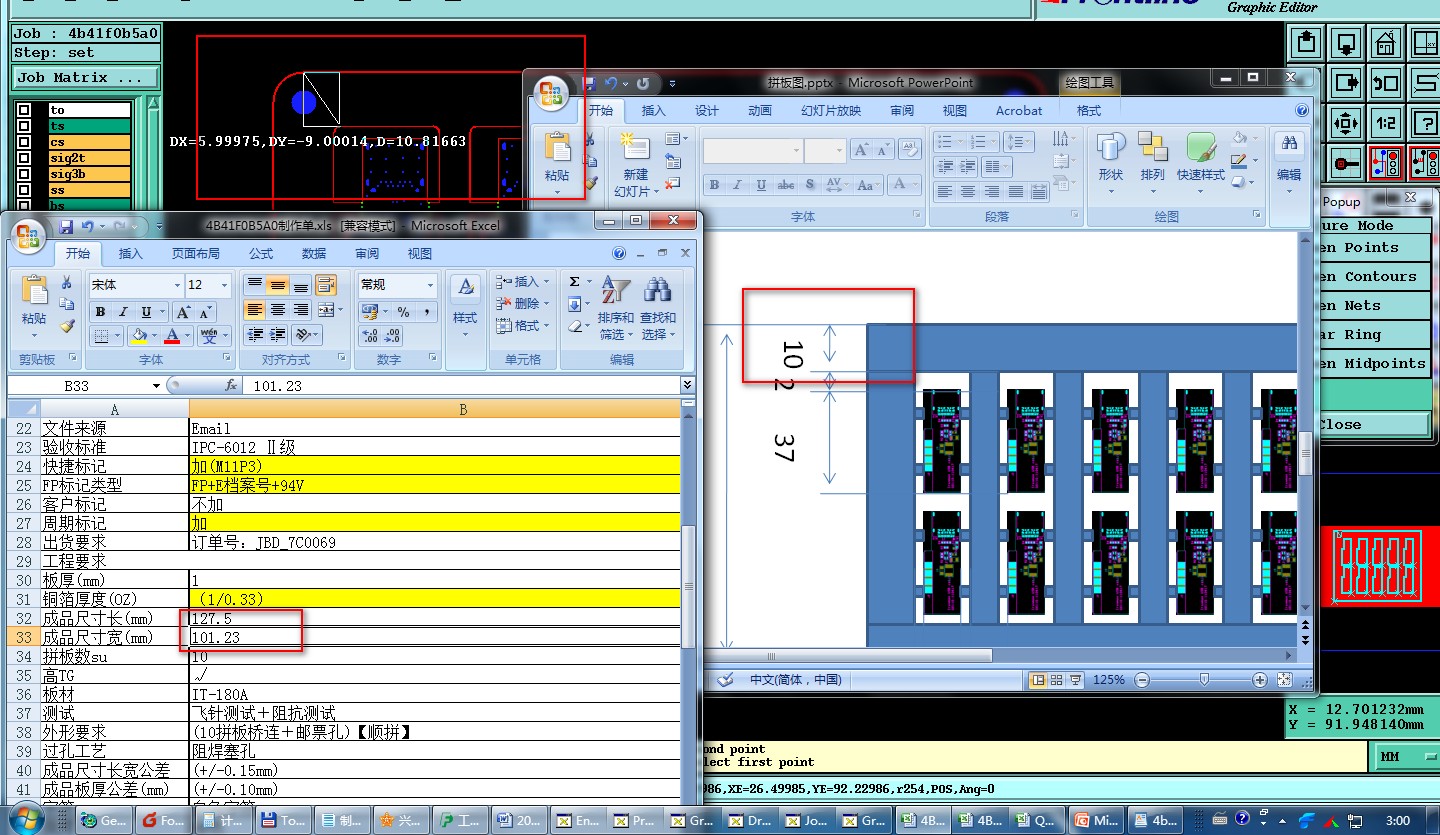Increase font size in Excel ribbon

(183, 311)
